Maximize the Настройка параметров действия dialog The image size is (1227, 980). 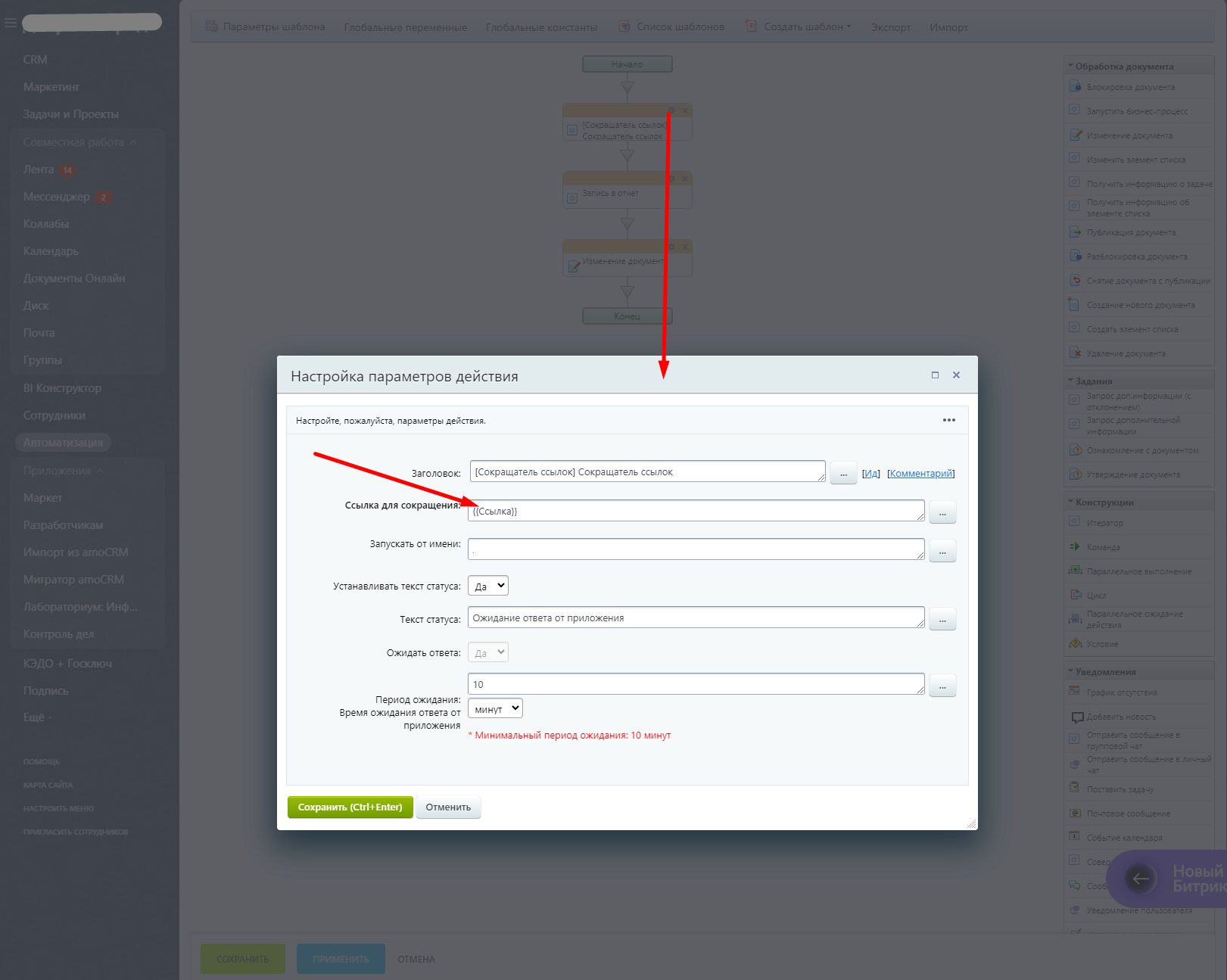(x=935, y=375)
